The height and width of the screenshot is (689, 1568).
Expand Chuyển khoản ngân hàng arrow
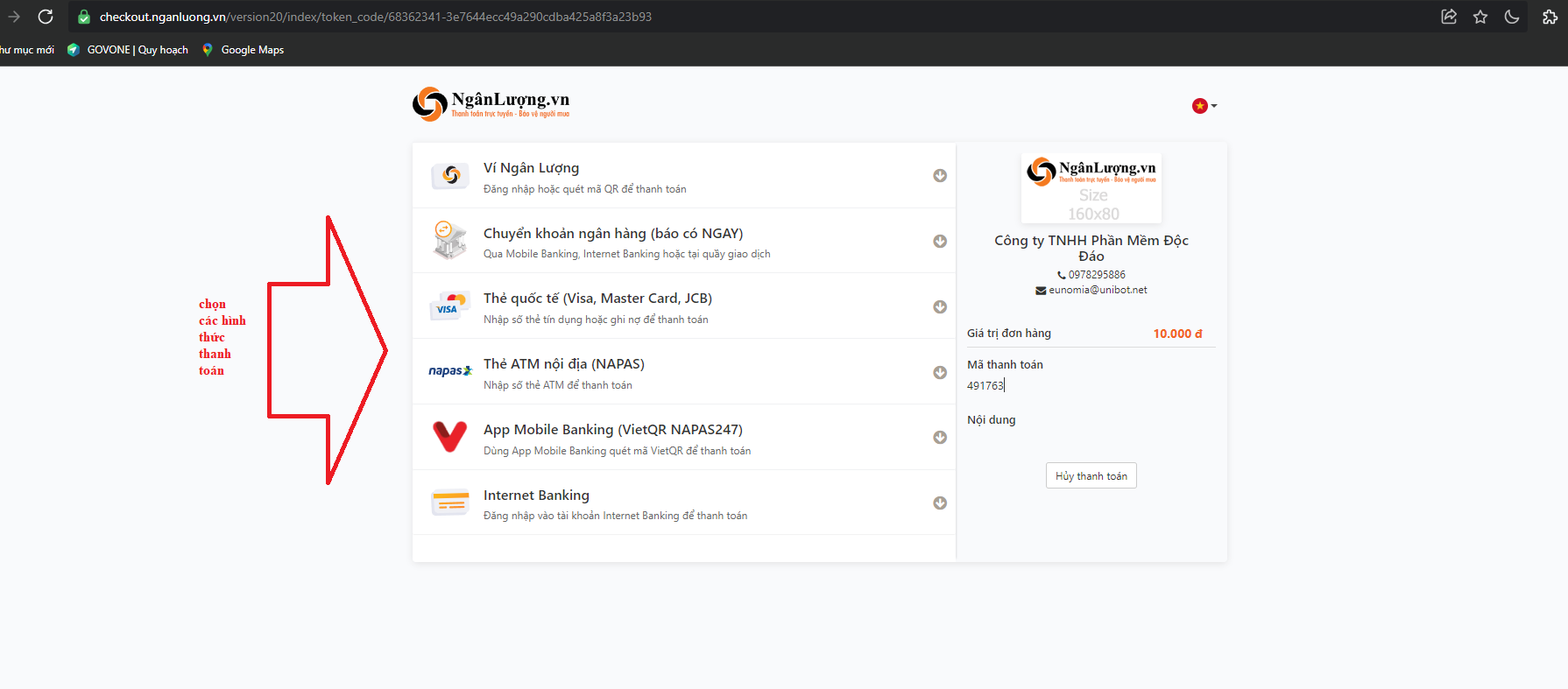(x=940, y=241)
